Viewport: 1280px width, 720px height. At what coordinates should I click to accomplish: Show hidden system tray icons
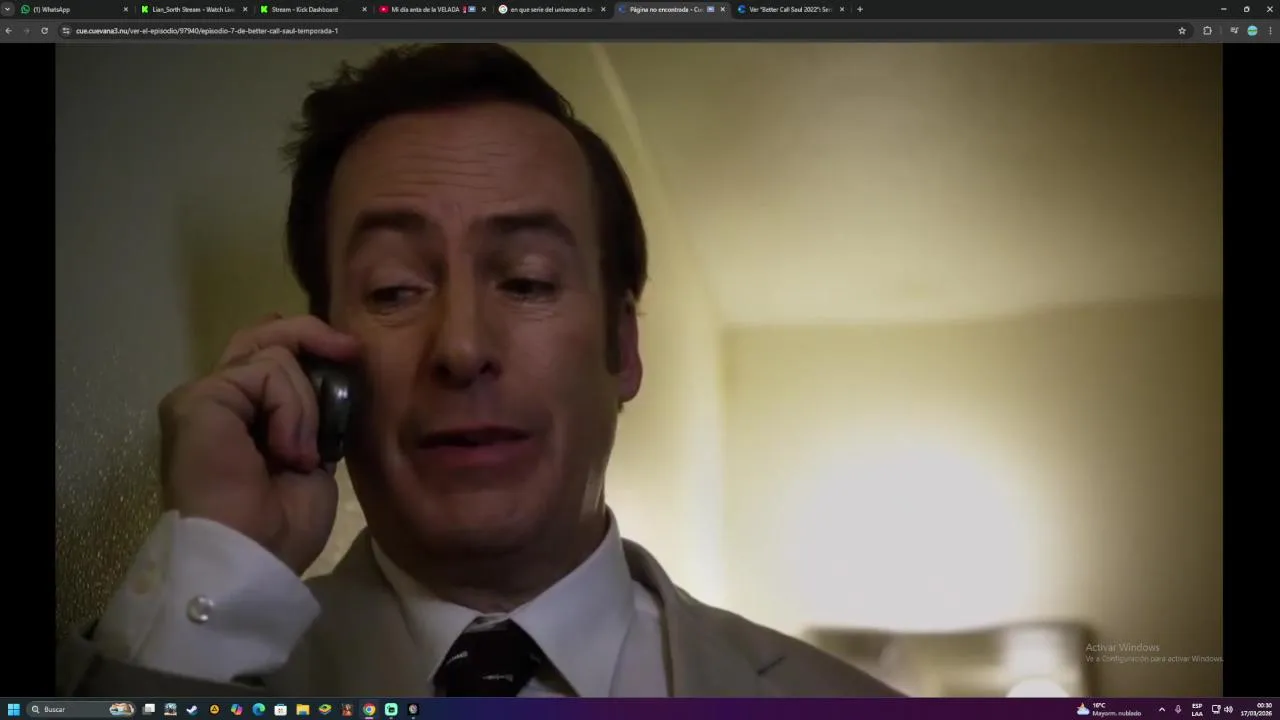coord(1161,709)
